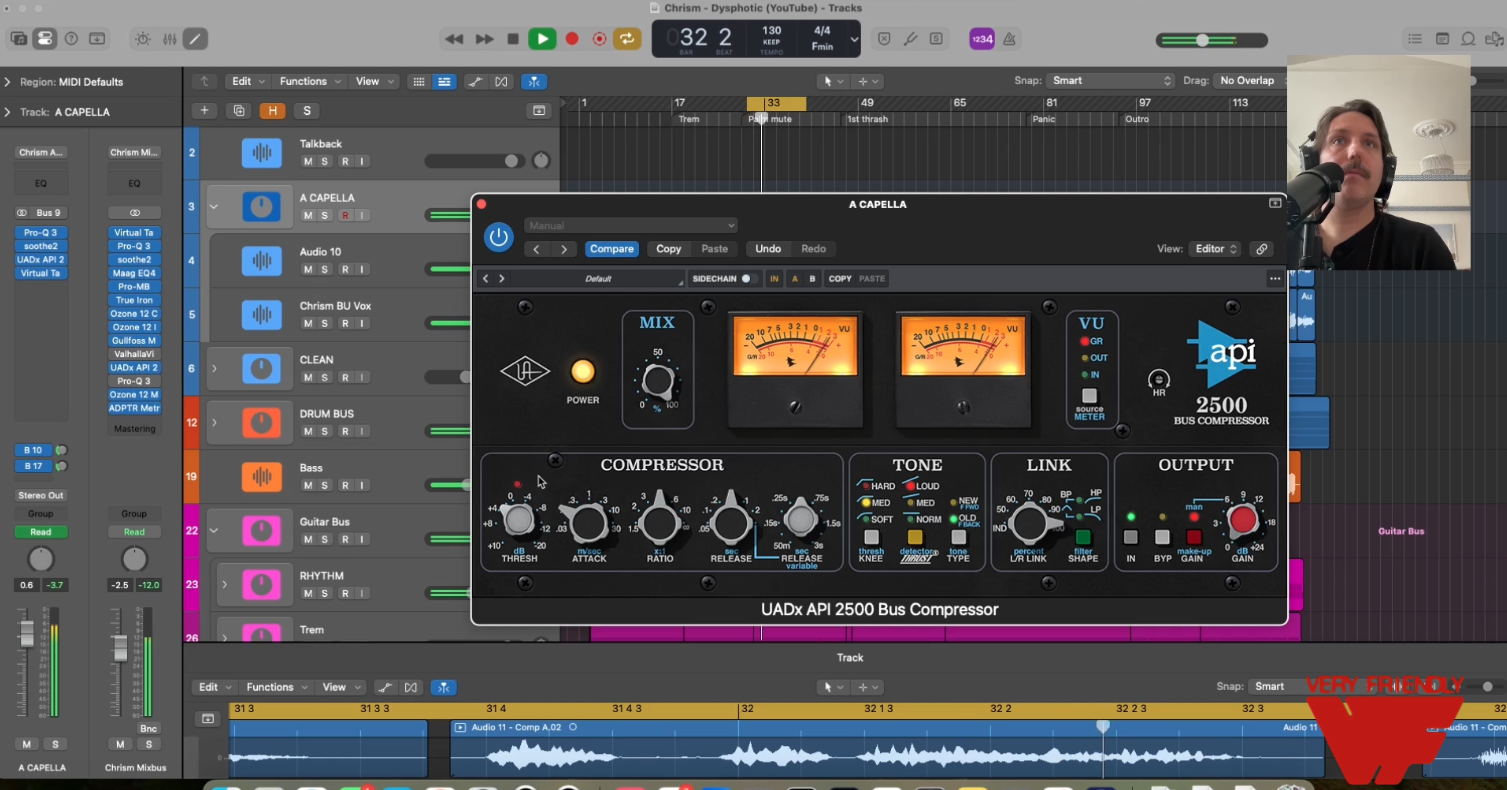Toggle the SIDECHAIN switch in the plugin
The height and width of the screenshot is (790, 1507).
coord(750,279)
